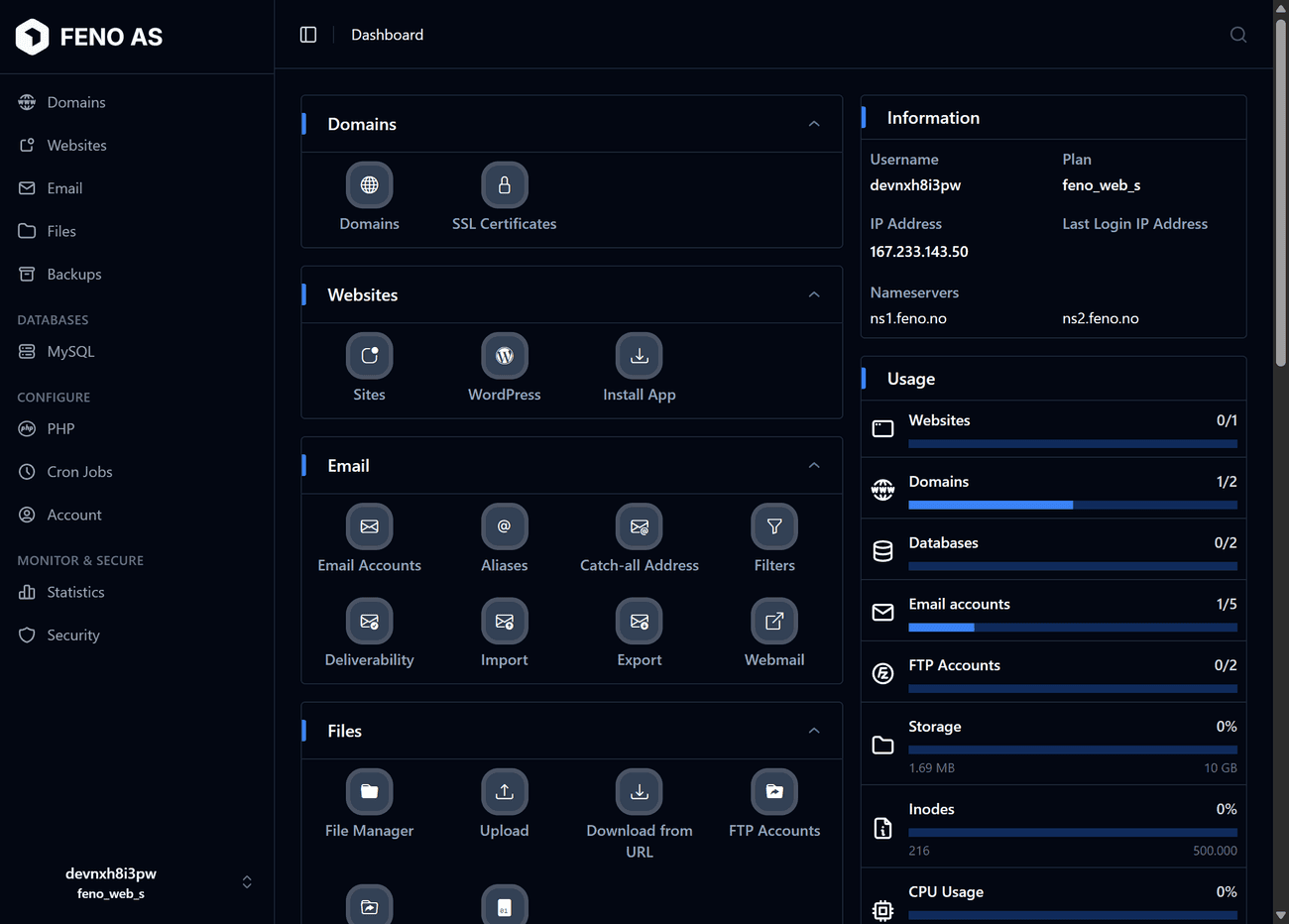Click the Email accounts usage bar
Viewport: 1289px width, 924px height.
[1073, 628]
